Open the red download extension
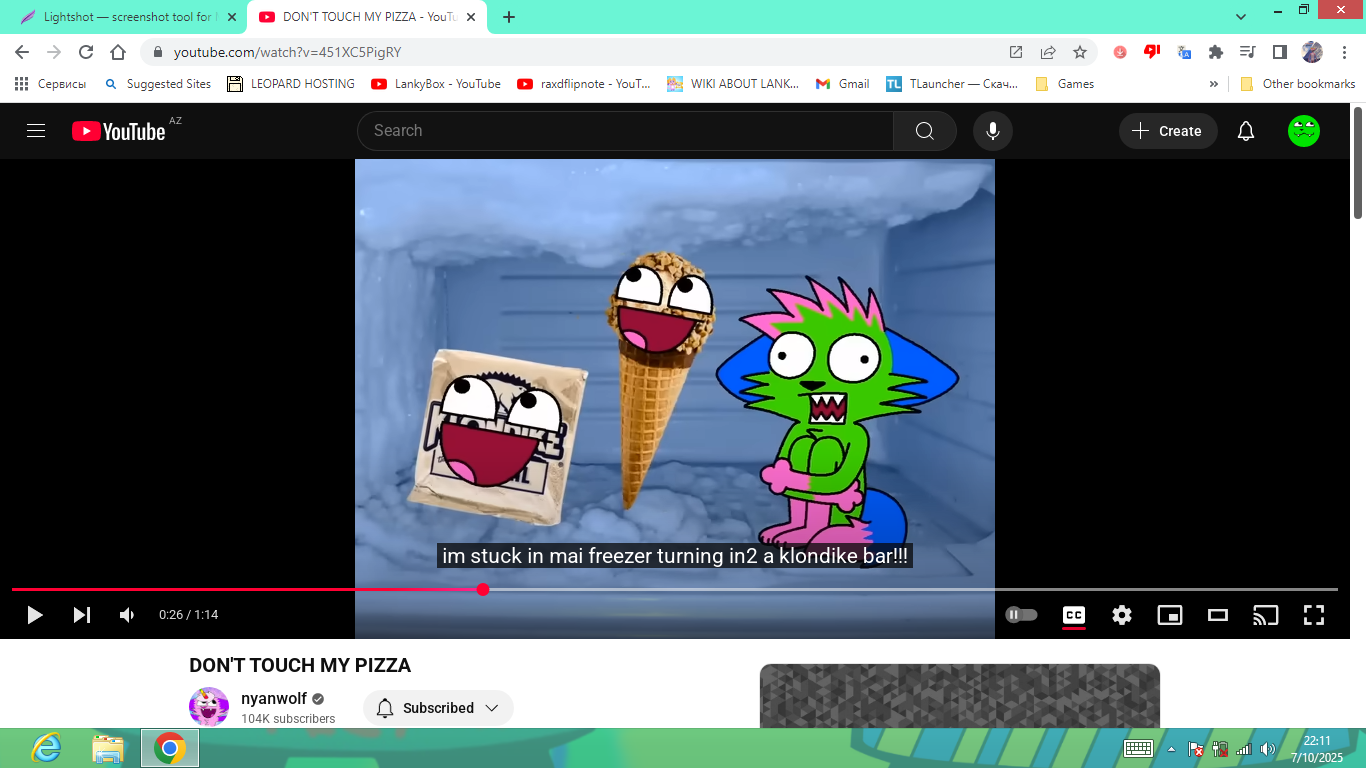 [1120, 52]
